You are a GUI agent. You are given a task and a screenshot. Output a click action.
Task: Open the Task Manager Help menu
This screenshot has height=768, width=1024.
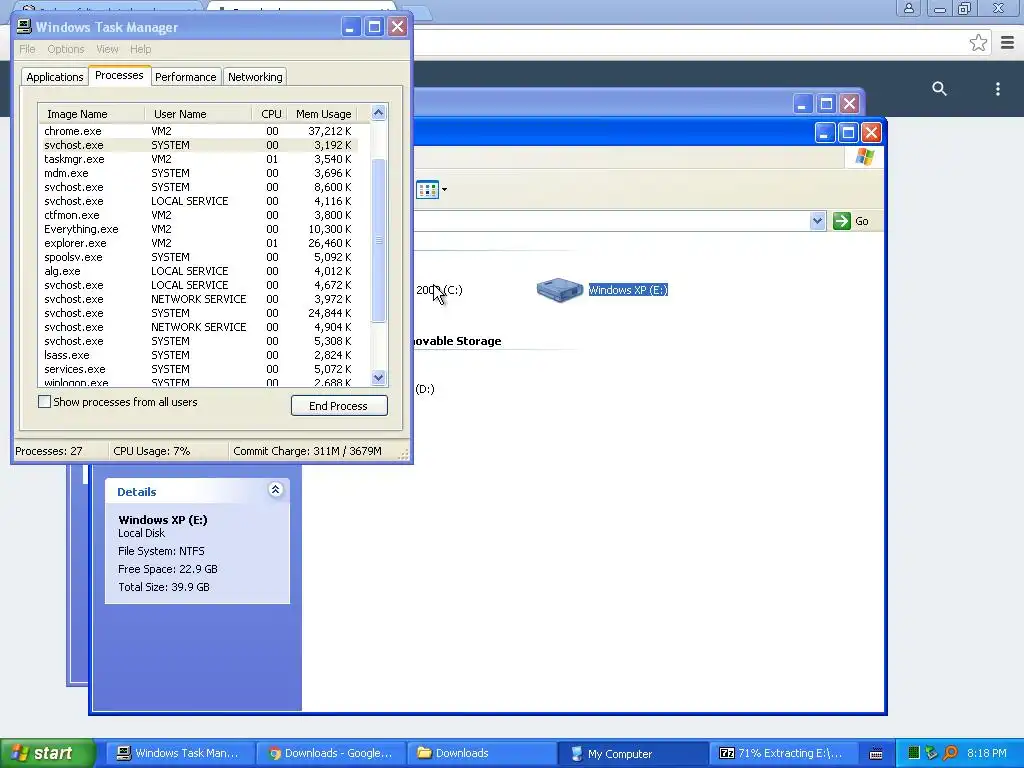pyautogui.click(x=140, y=49)
